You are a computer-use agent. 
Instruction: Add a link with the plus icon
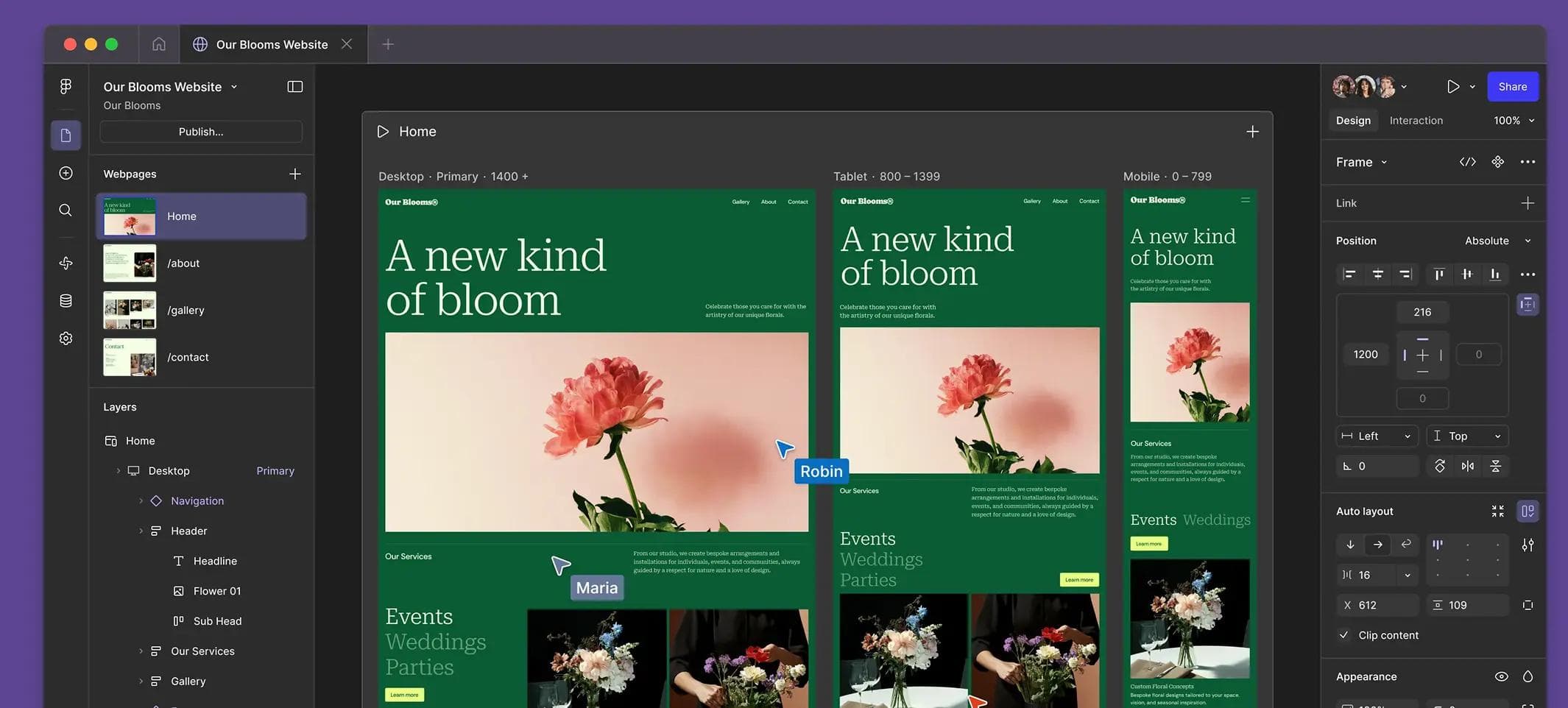coord(1528,203)
